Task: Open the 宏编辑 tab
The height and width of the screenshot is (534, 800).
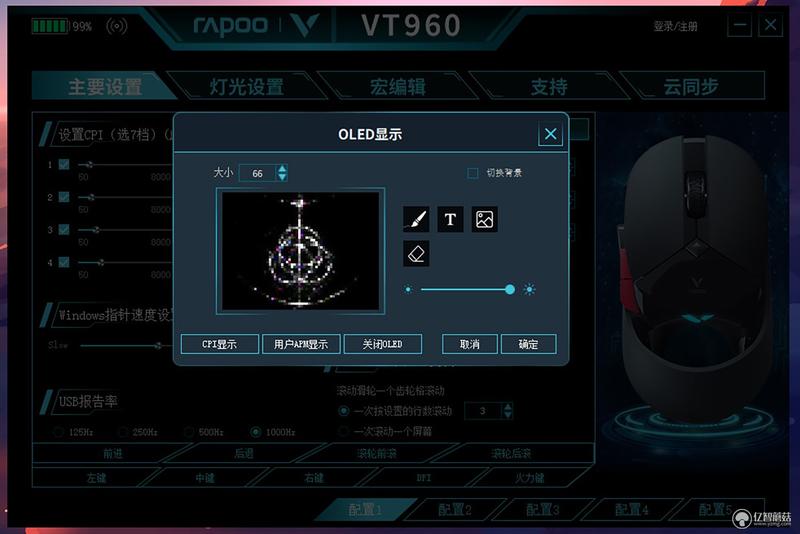Action: [397, 86]
